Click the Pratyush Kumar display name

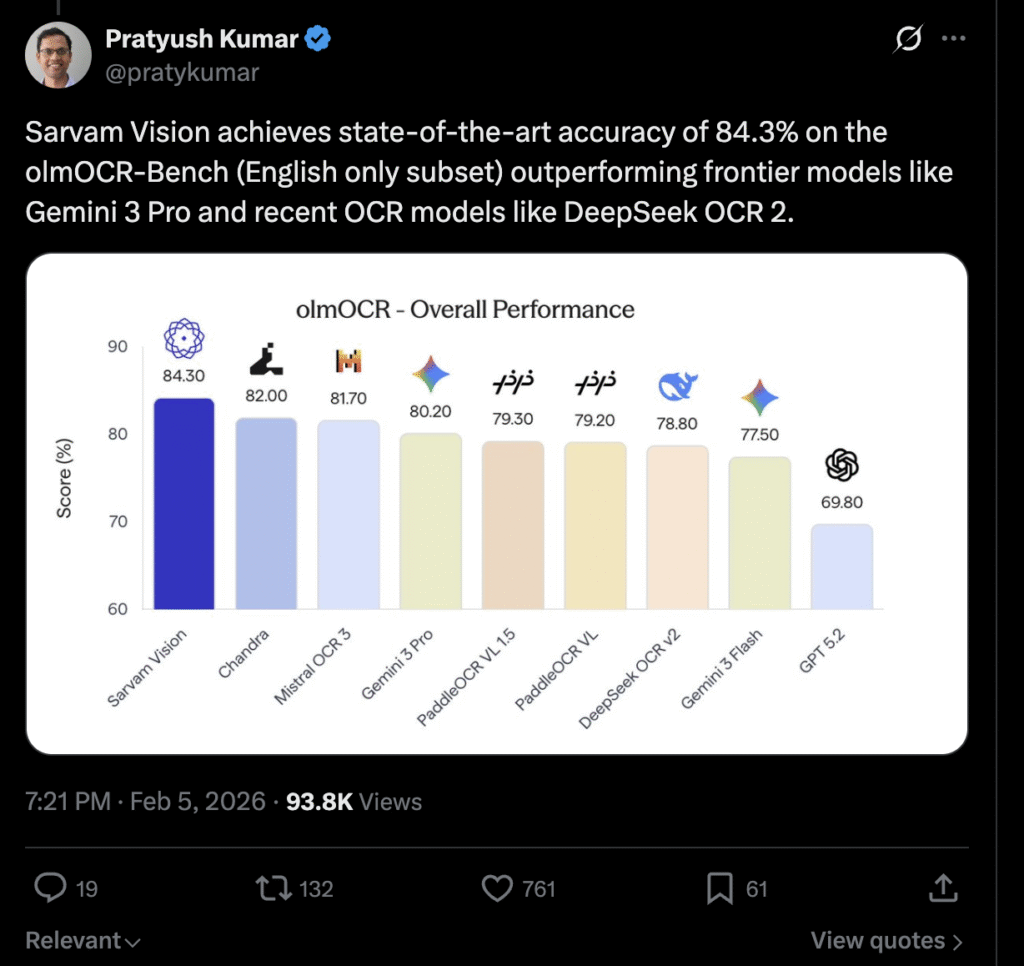203,40
